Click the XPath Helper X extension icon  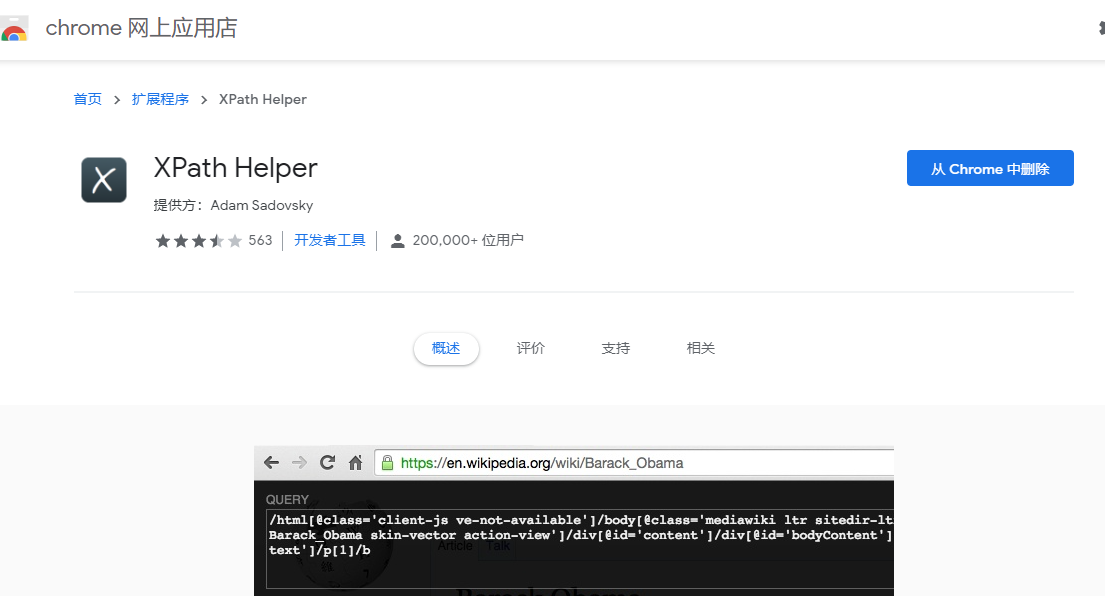tap(104, 180)
